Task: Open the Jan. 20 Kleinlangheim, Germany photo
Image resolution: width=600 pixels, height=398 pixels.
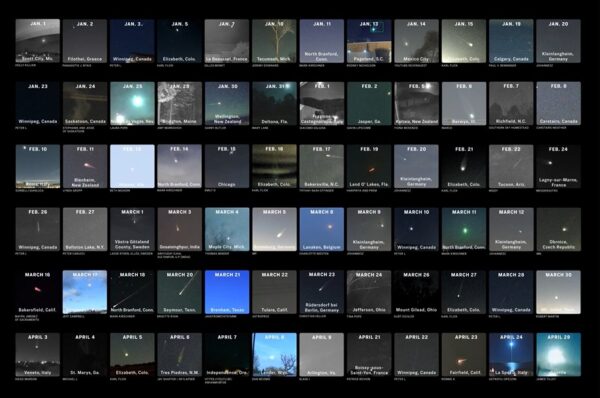Action: [559, 41]
